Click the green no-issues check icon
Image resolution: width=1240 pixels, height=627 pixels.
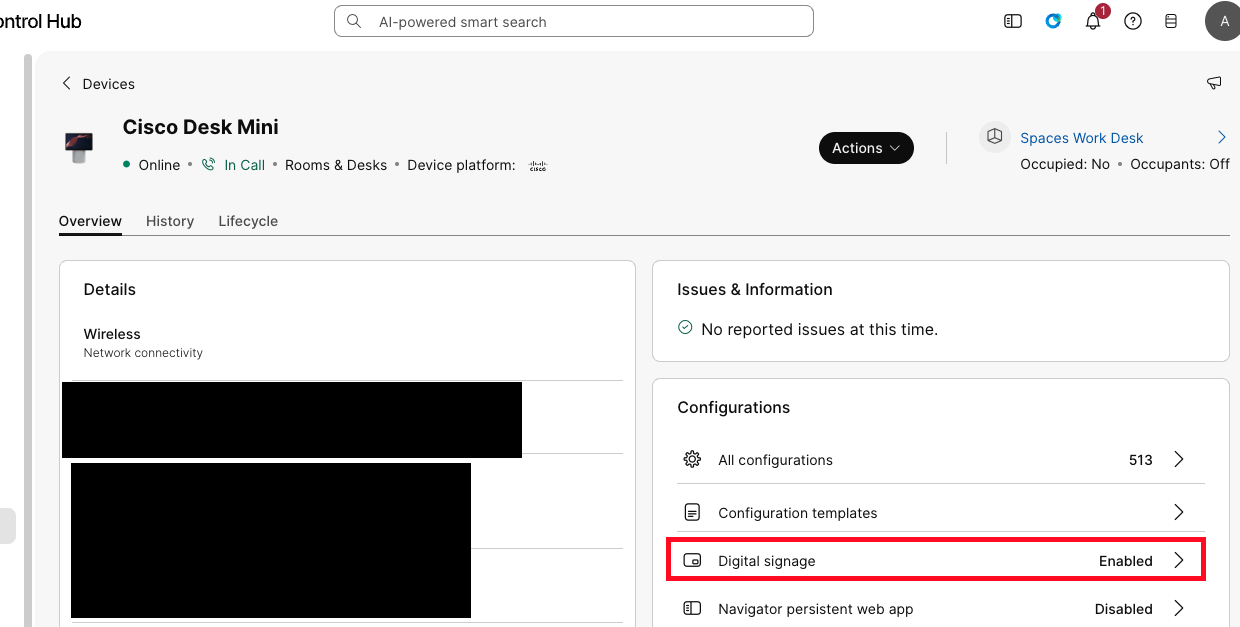[x=685, y=328]
